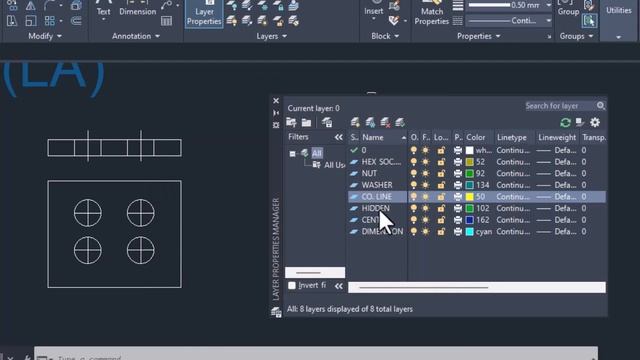
Task: Click New Property Filter icon in layer manager
Action: (291, 122)
